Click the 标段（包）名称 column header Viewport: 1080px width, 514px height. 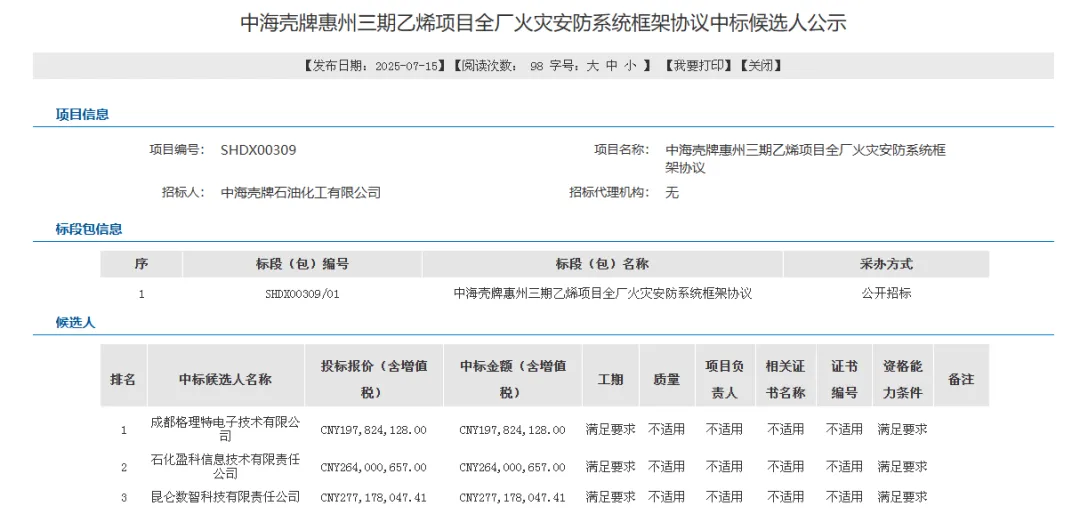[x=603, y=264]
